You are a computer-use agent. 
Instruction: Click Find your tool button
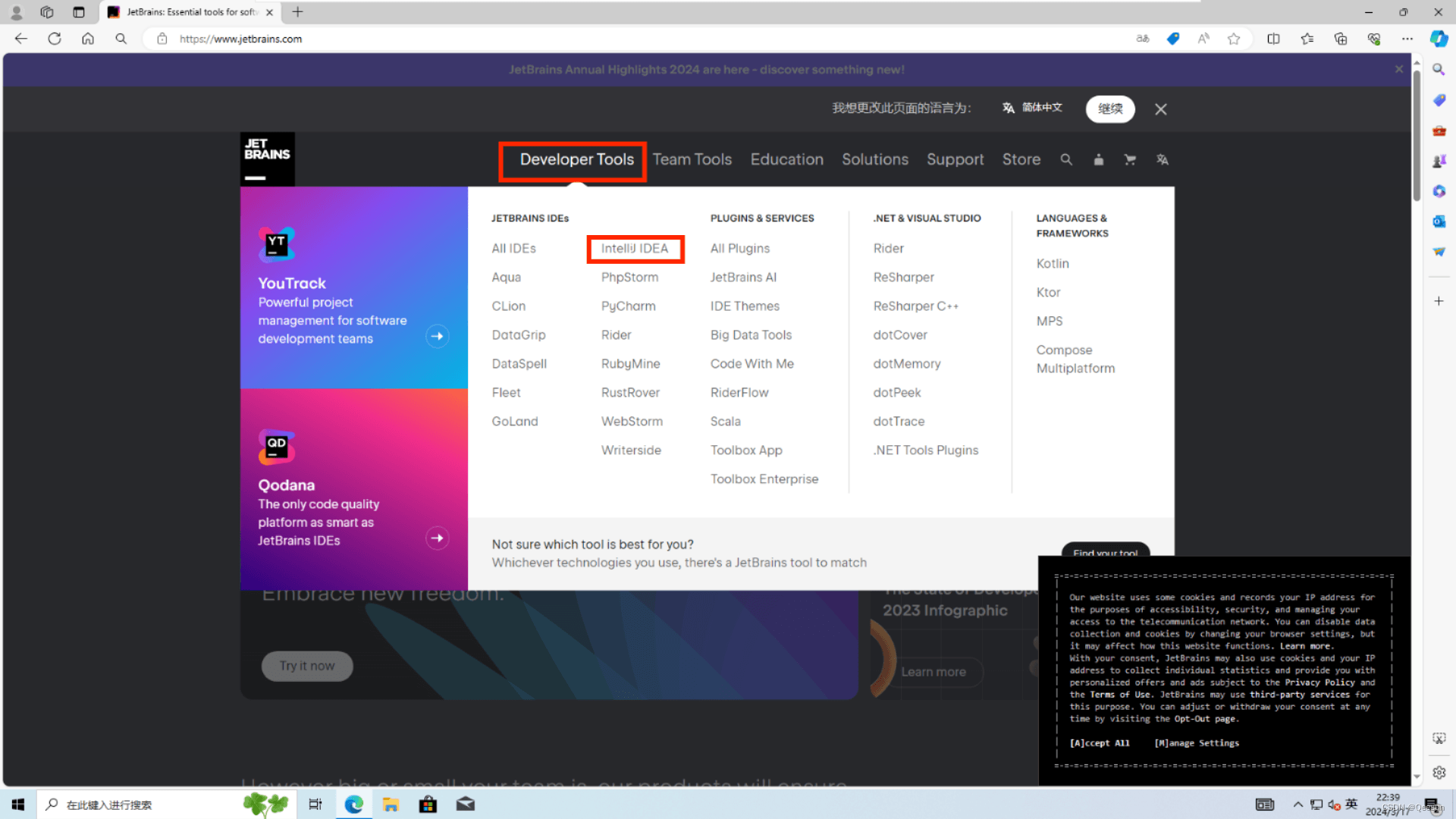click(1105, 552)
